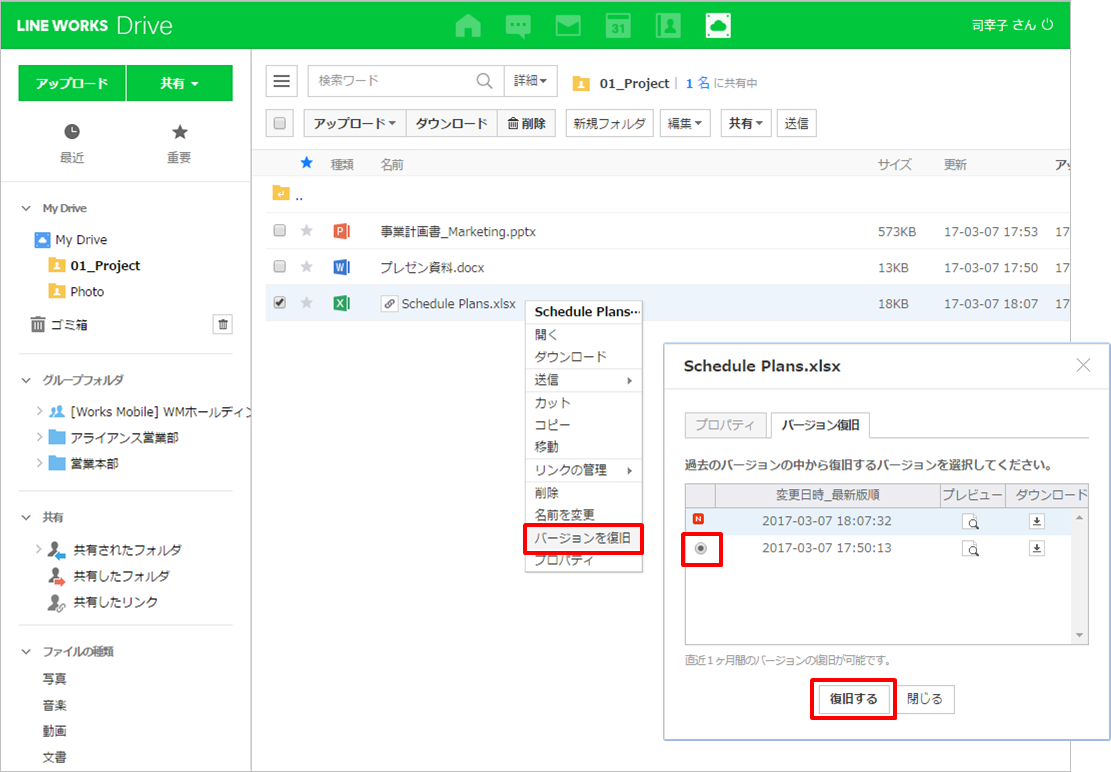Click the 検索ワード search field
Viewport: 1111px width, 772px height.
point(390,81)
